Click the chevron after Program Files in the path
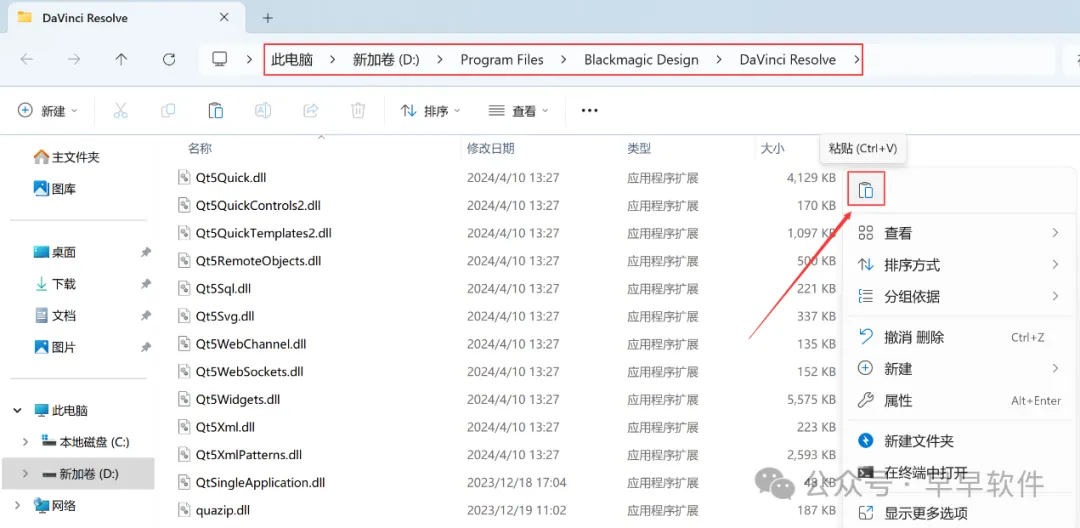 pos(564,60)
